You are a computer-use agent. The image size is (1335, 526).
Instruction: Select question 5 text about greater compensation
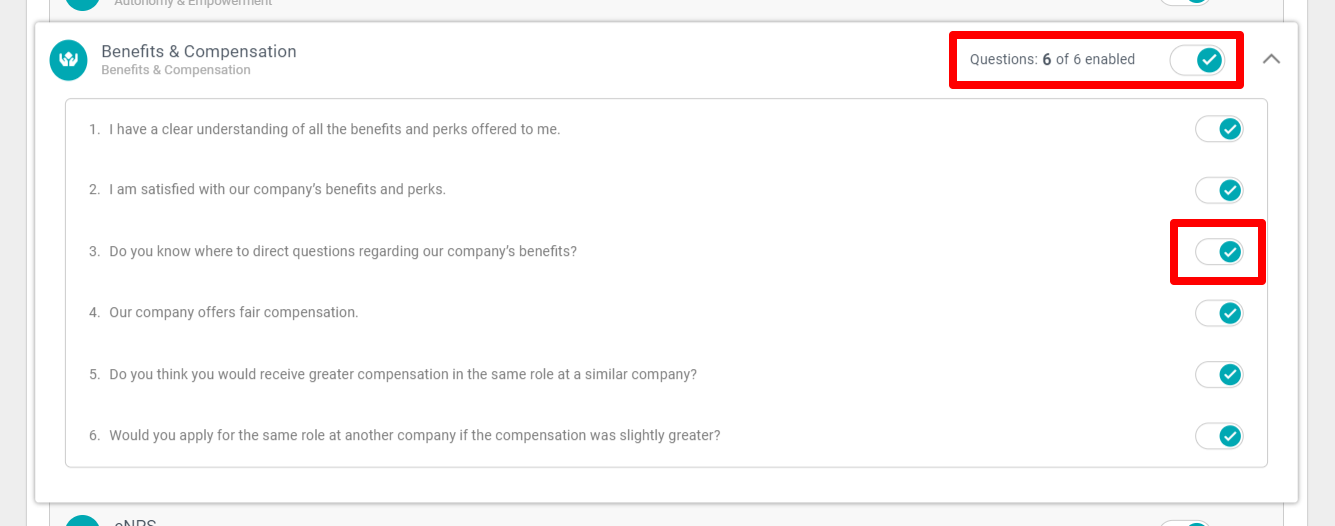[x=403, y=374]
